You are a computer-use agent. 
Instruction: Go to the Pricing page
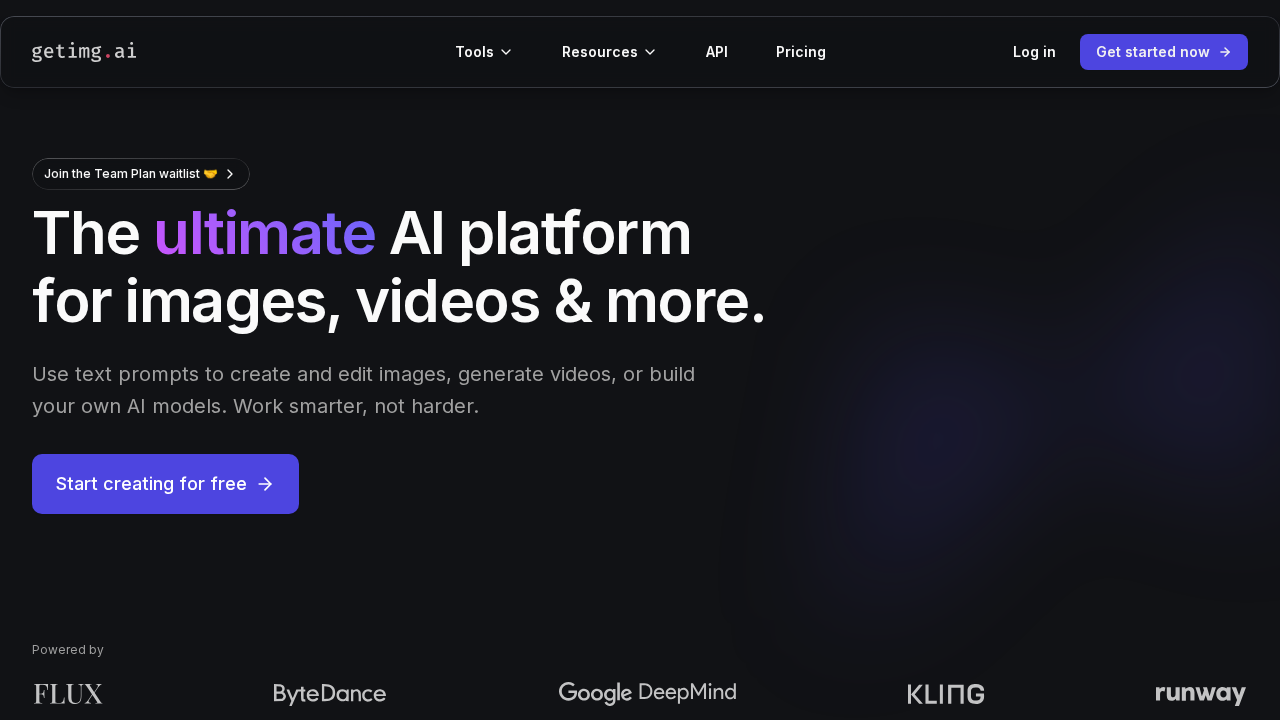801,52
